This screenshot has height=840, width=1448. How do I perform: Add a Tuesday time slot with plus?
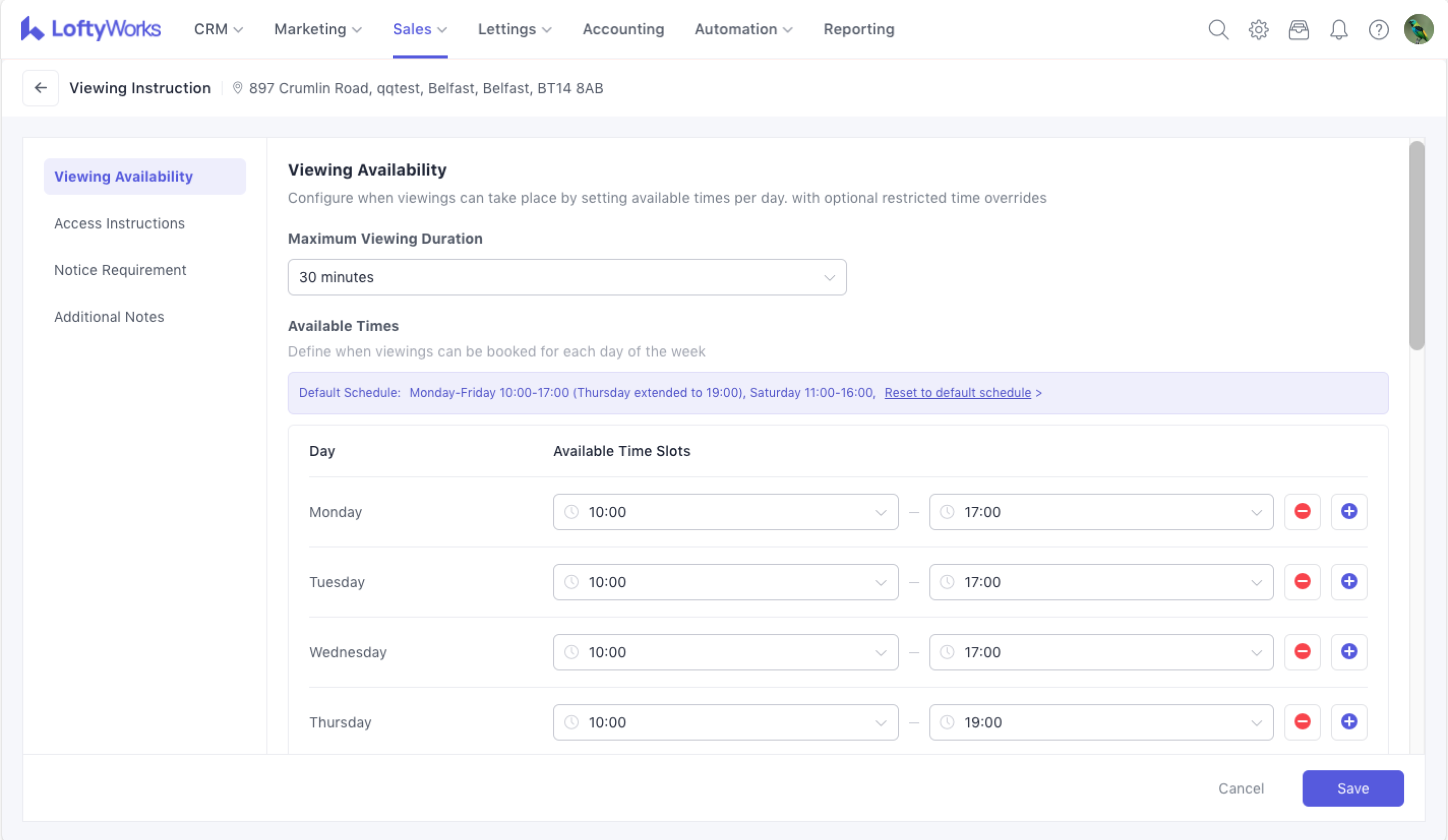tap(1348, 581)
